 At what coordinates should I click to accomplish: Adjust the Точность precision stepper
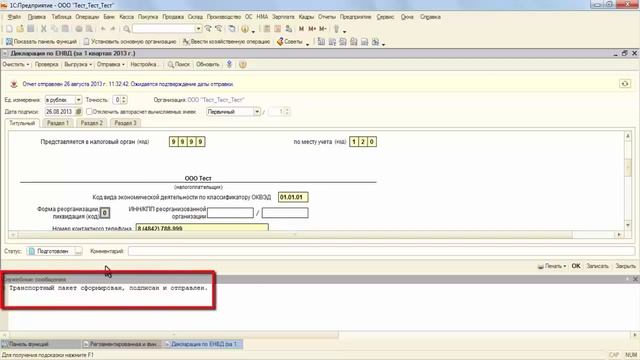pos(124,100)
